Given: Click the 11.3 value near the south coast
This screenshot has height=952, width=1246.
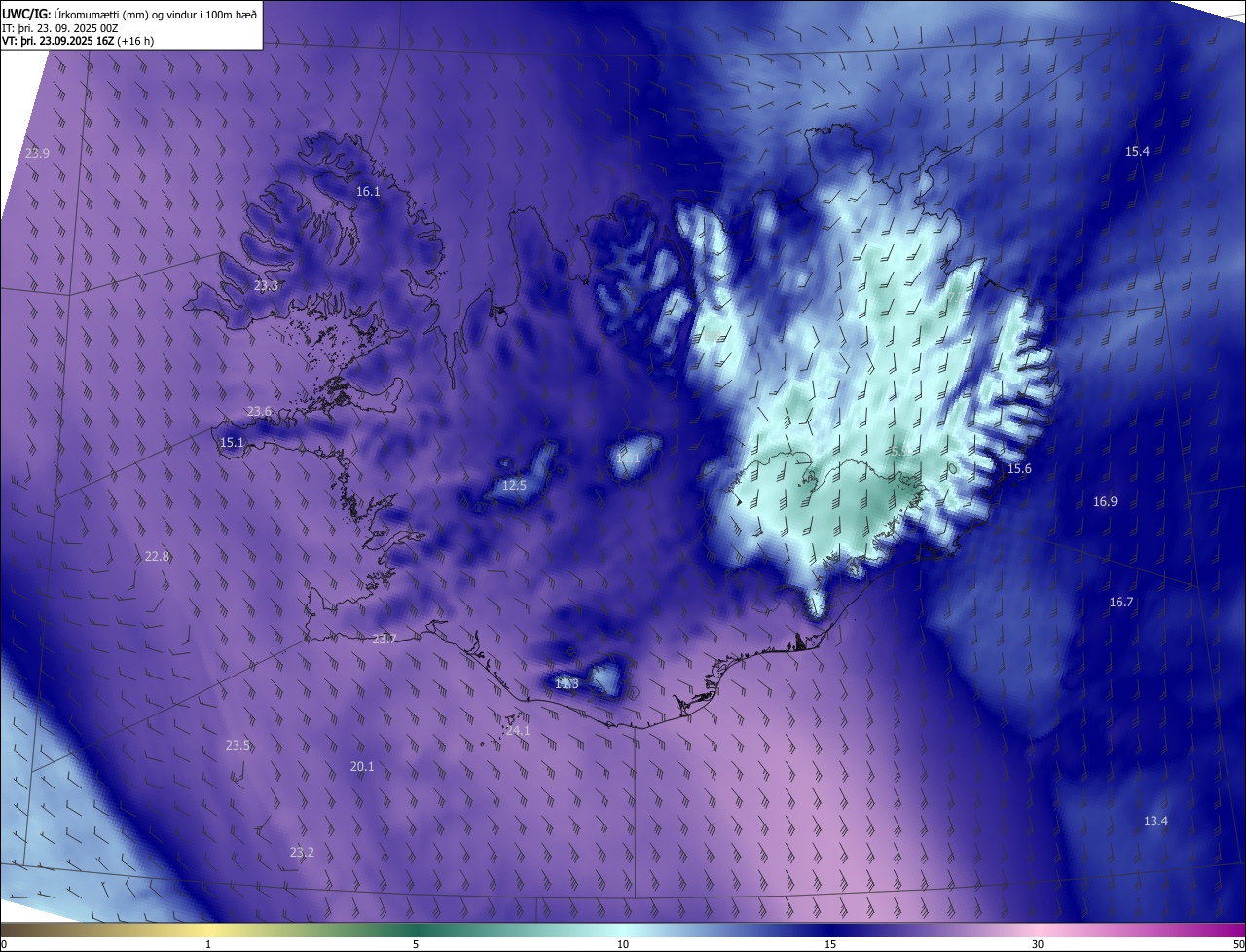Looking at the screenshot, I should click(567, 683).
